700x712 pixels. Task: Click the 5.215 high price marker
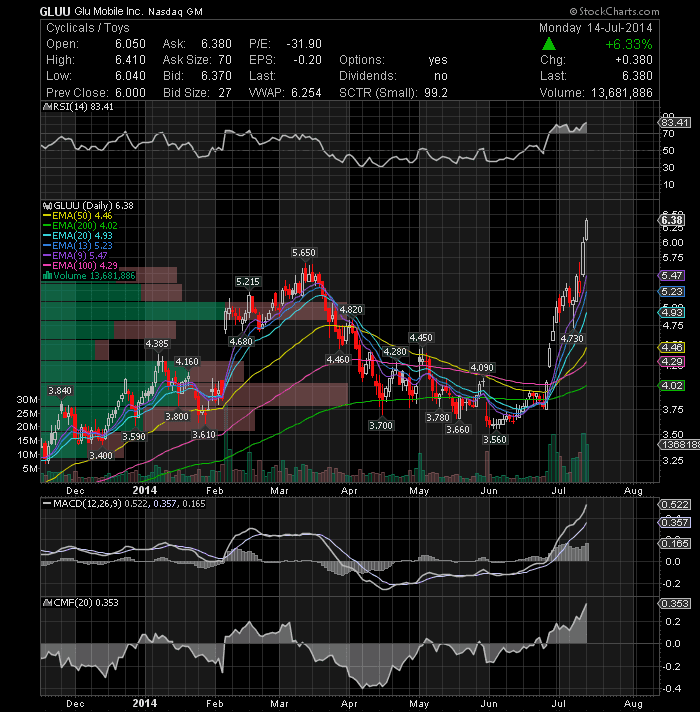coord(248,282)
